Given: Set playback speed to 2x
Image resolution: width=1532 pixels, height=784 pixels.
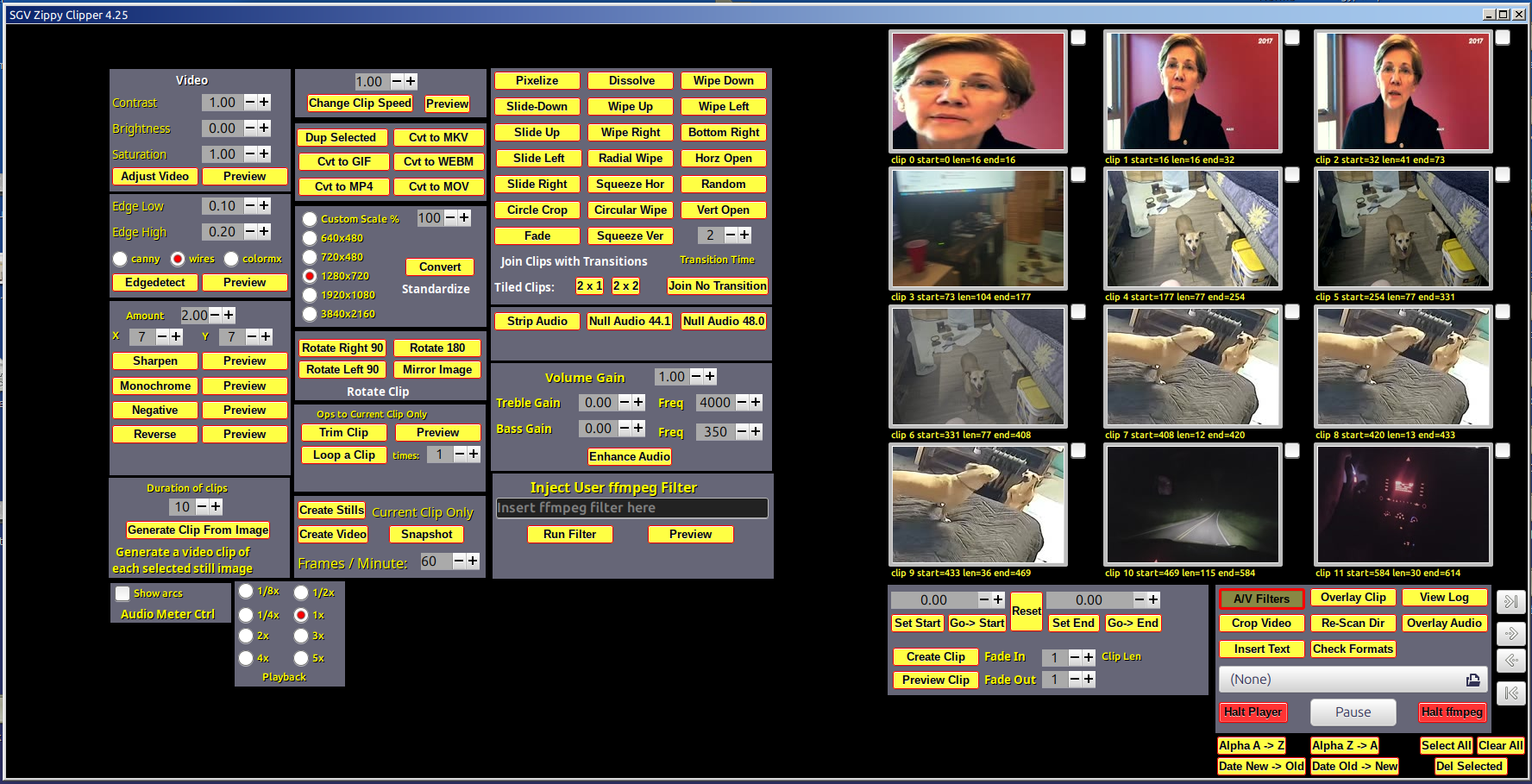Looking at the screenshot, I should point(246,636).
